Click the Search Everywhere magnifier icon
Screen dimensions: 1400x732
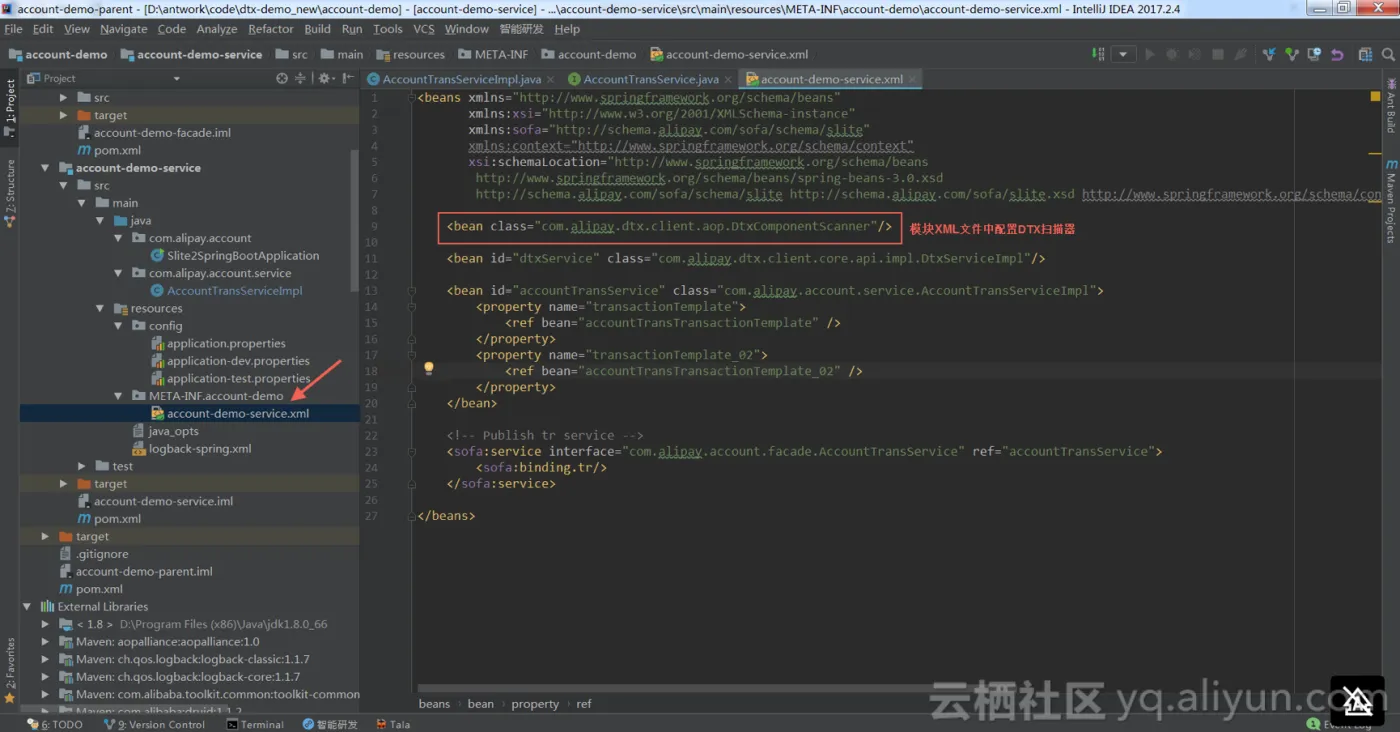point(1388,54)
